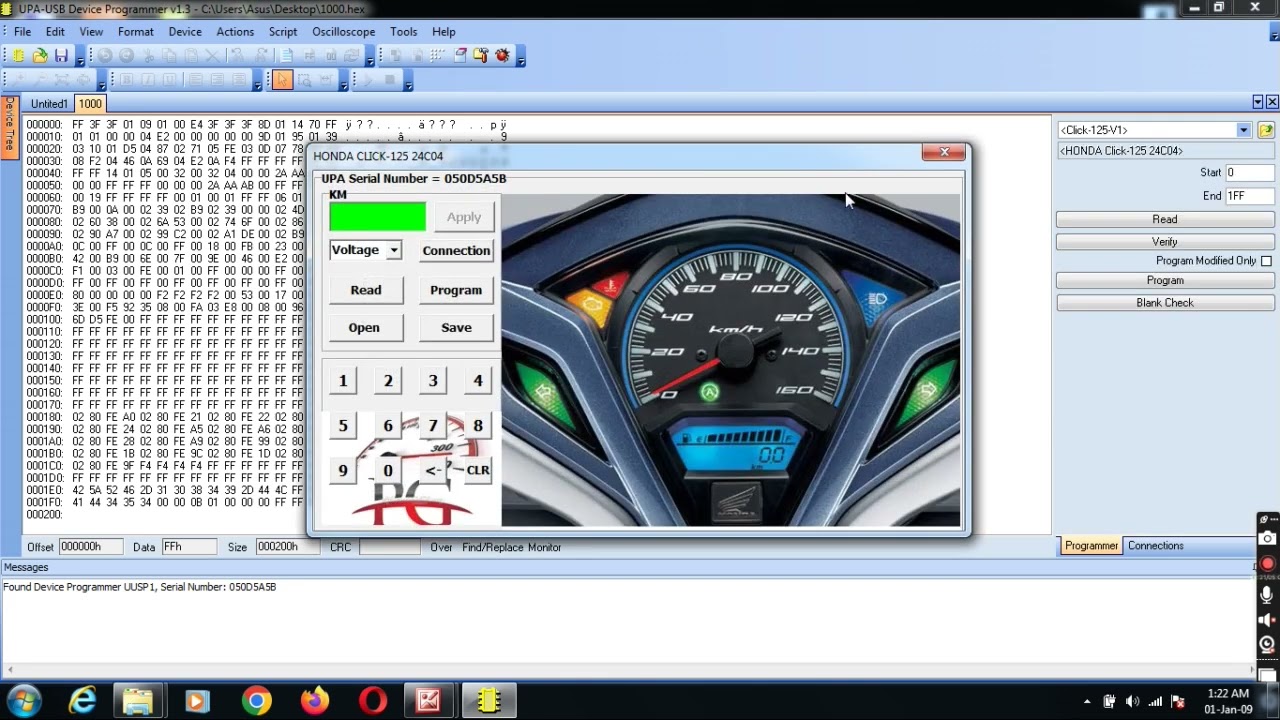Viewport: 1280px width, 720px height.
Task: Click CLR keypad button
Action: [x=477, y=470]
